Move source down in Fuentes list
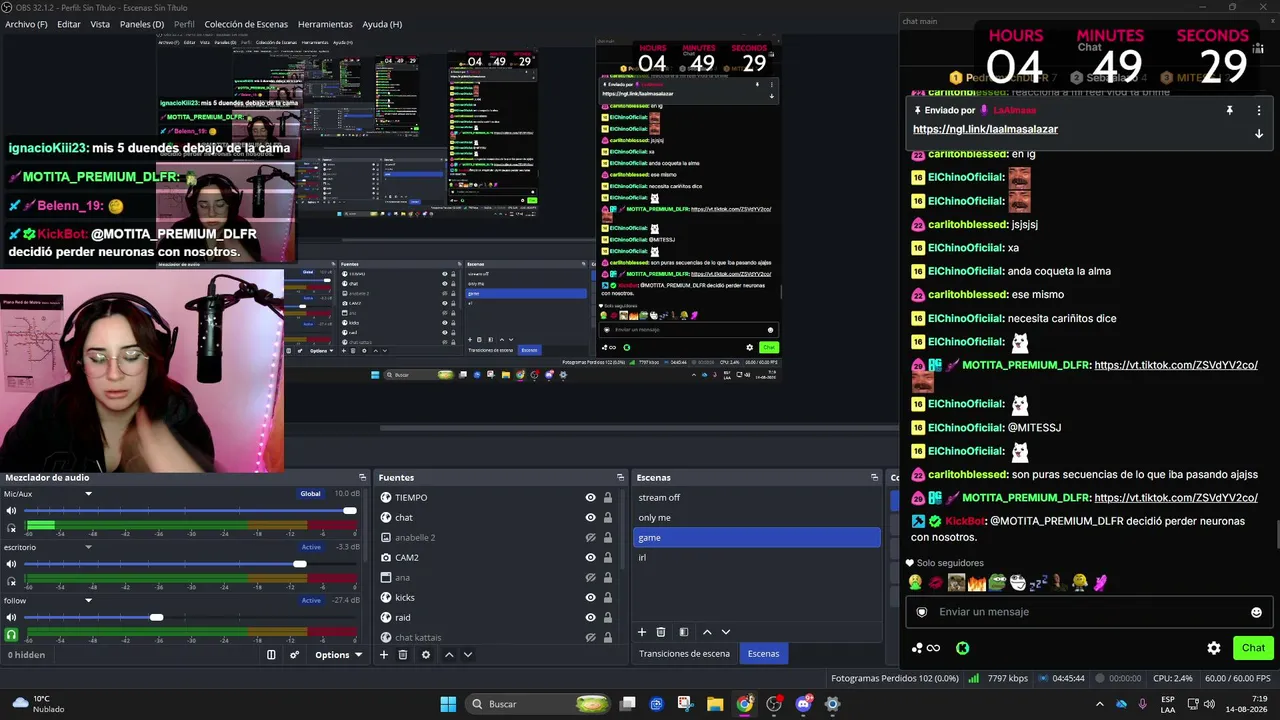 [x=467, y=655]
